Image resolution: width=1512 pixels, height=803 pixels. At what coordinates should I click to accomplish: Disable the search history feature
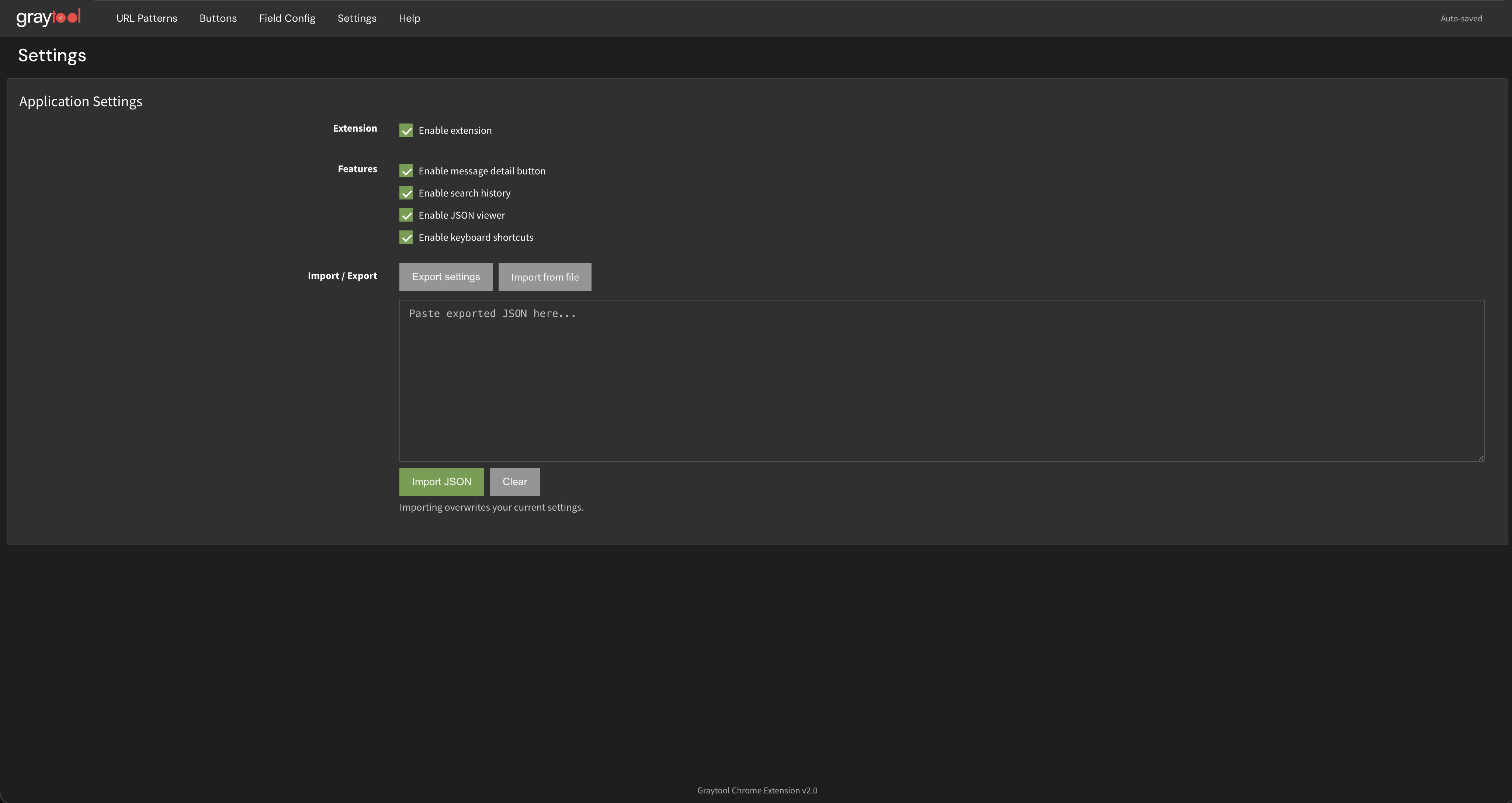point(406,193)
